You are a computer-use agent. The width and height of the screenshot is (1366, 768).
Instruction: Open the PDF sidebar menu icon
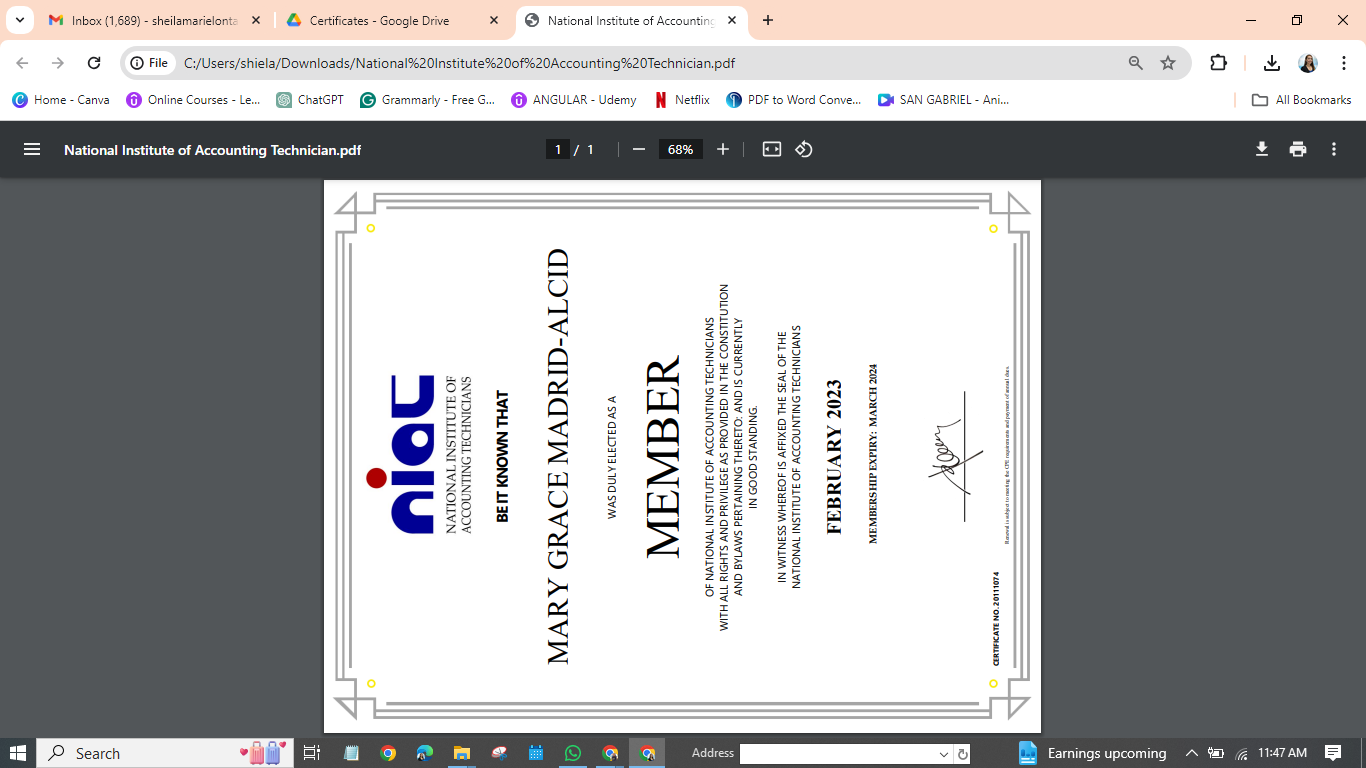pyautogui.click(x=32, y=149)
